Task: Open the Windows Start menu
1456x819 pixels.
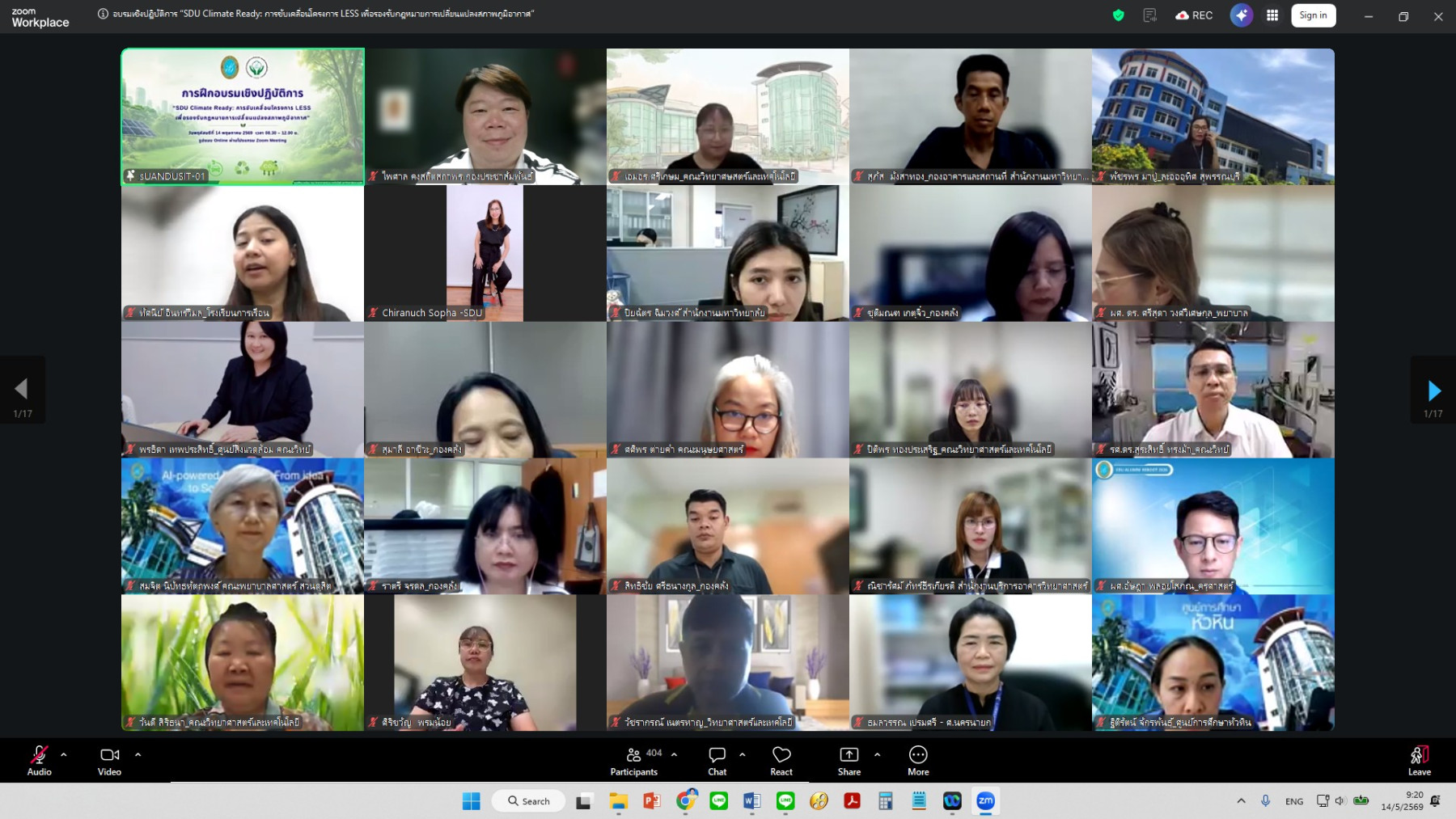Action: (471, 801)
